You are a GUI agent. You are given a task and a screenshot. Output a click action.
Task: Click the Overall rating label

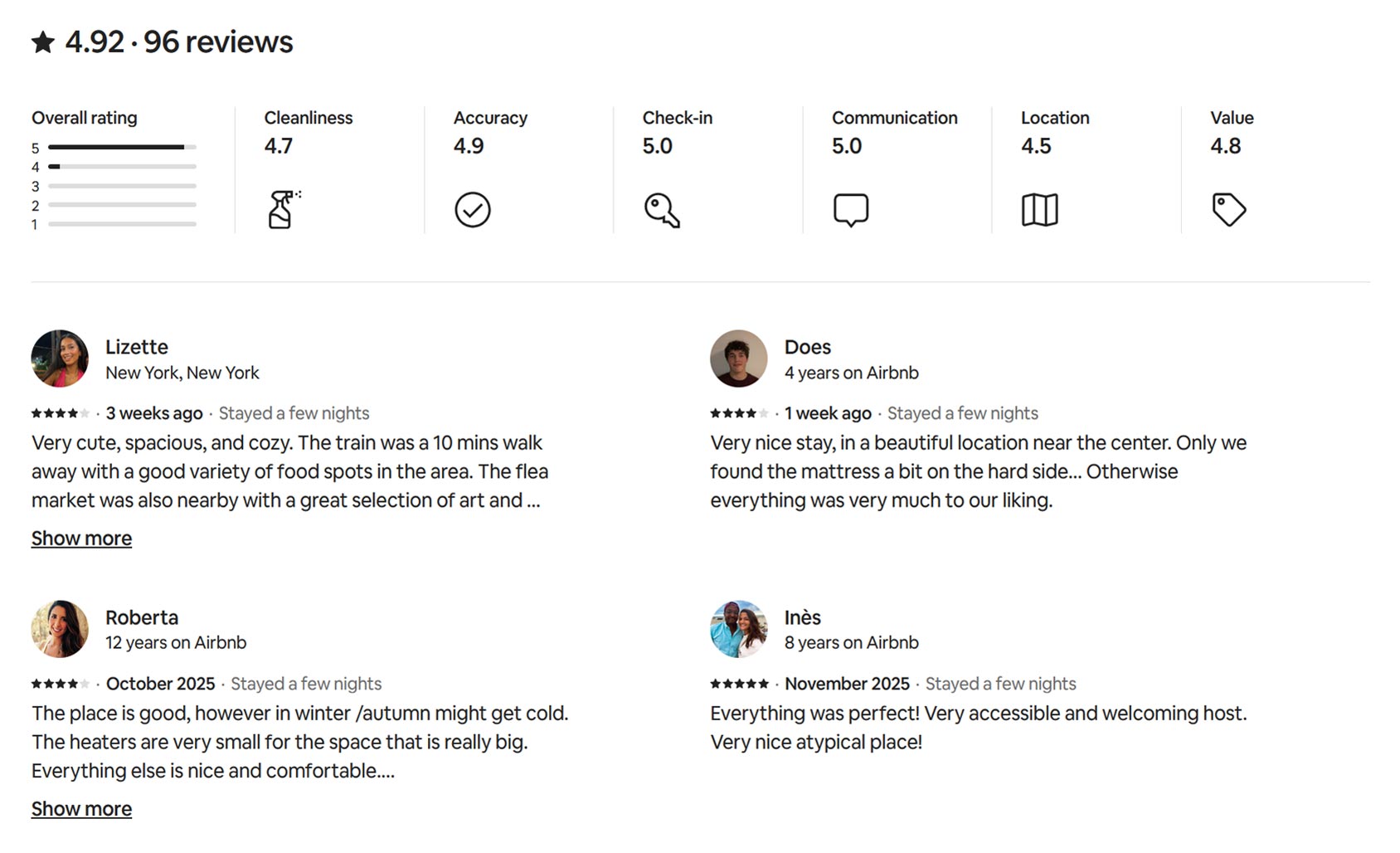(x=84, y=118)
